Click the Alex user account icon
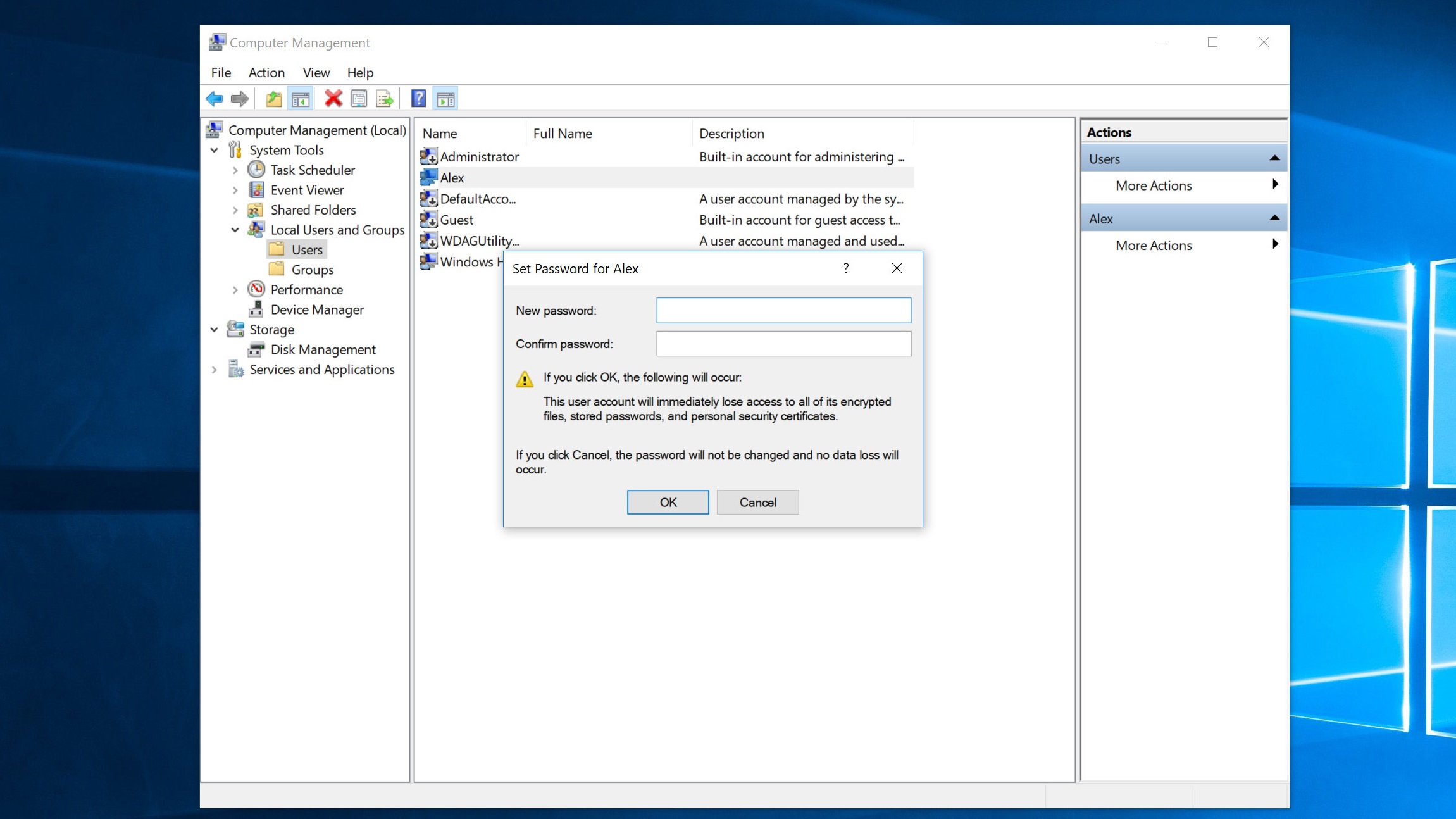Image resolution: width=1456 pixels, height=819 pixels. (428, 177)
